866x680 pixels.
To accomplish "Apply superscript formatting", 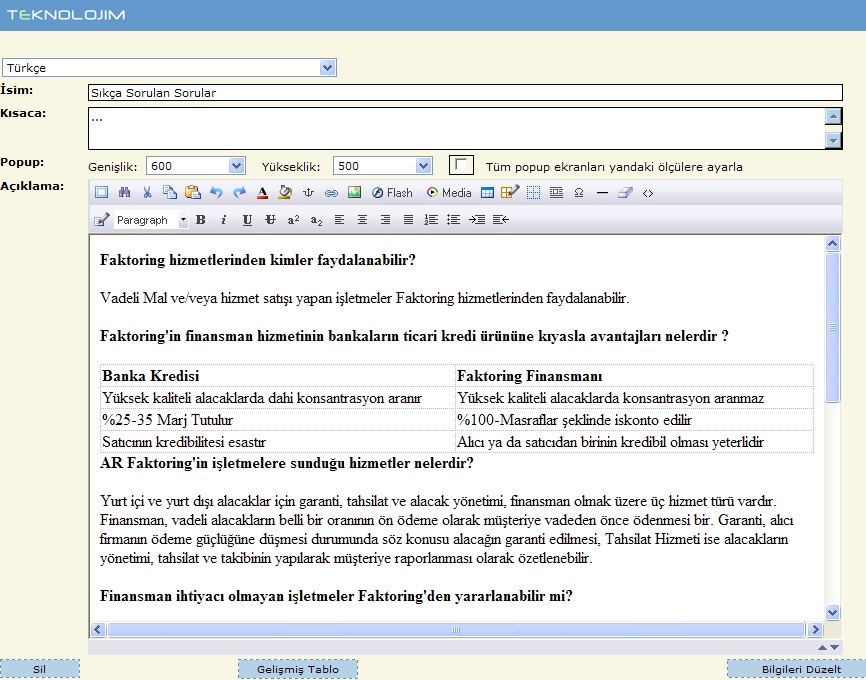I will [293, 220].
